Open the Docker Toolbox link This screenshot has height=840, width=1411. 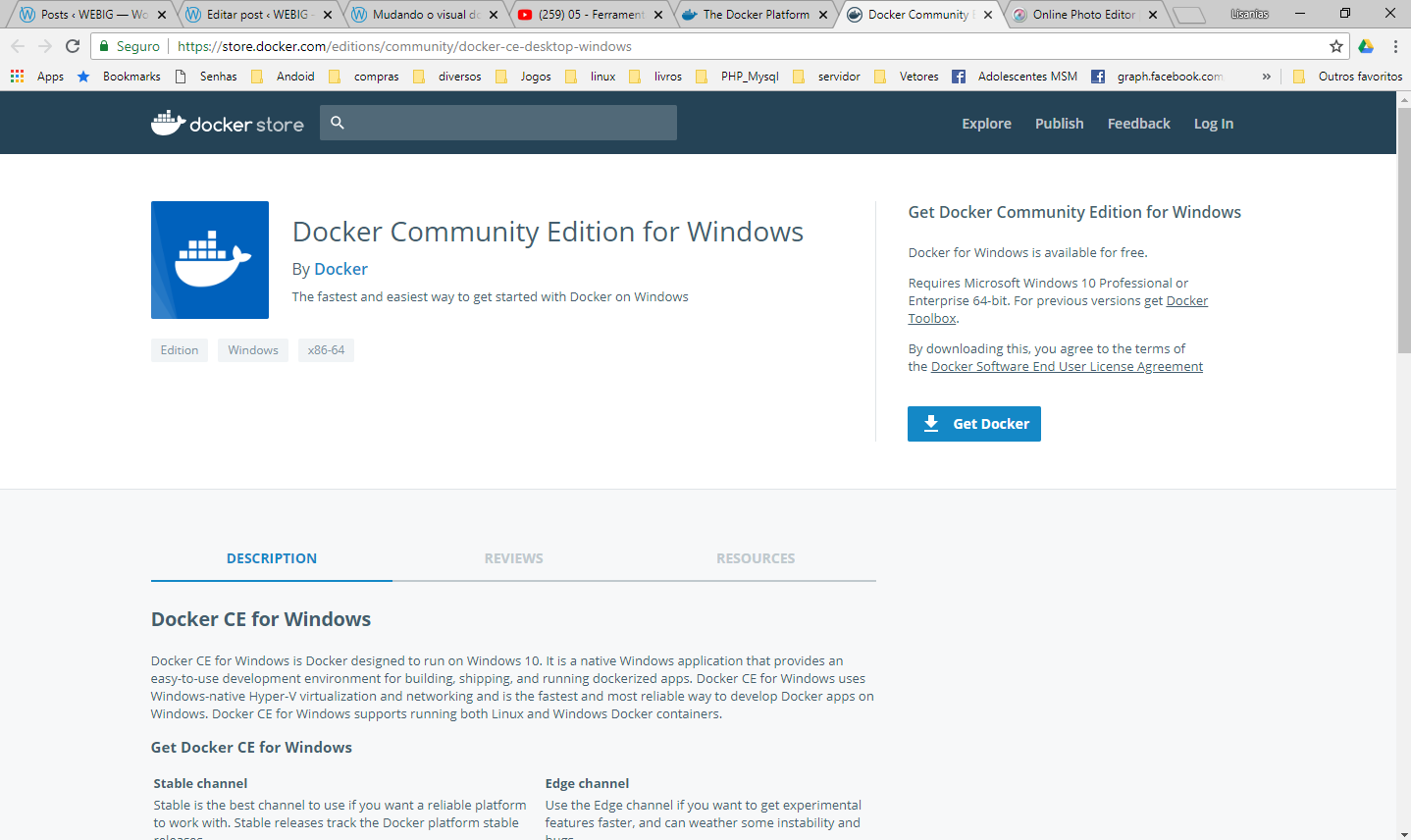coord(1186,301)
